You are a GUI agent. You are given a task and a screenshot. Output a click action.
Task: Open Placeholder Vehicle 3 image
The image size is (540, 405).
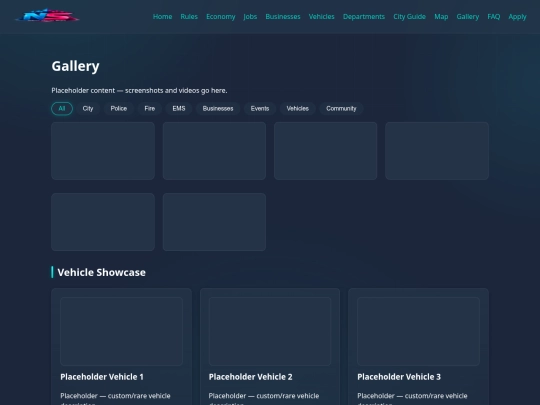click(x=418, y=331)
